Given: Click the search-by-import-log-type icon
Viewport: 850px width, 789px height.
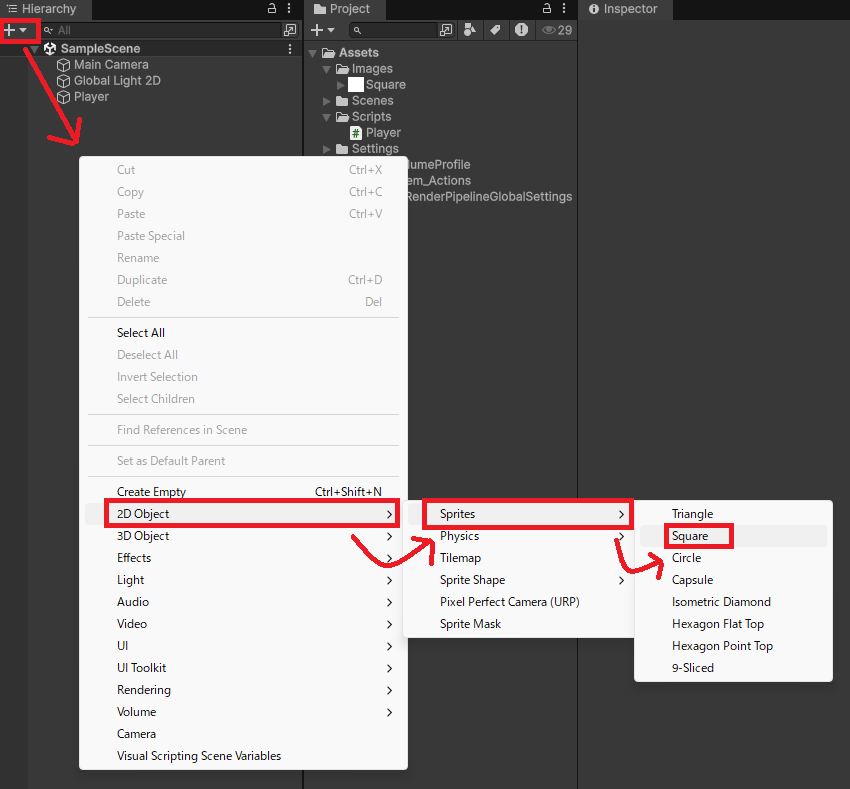Looking at the screenshot, I should coord(521,30).
